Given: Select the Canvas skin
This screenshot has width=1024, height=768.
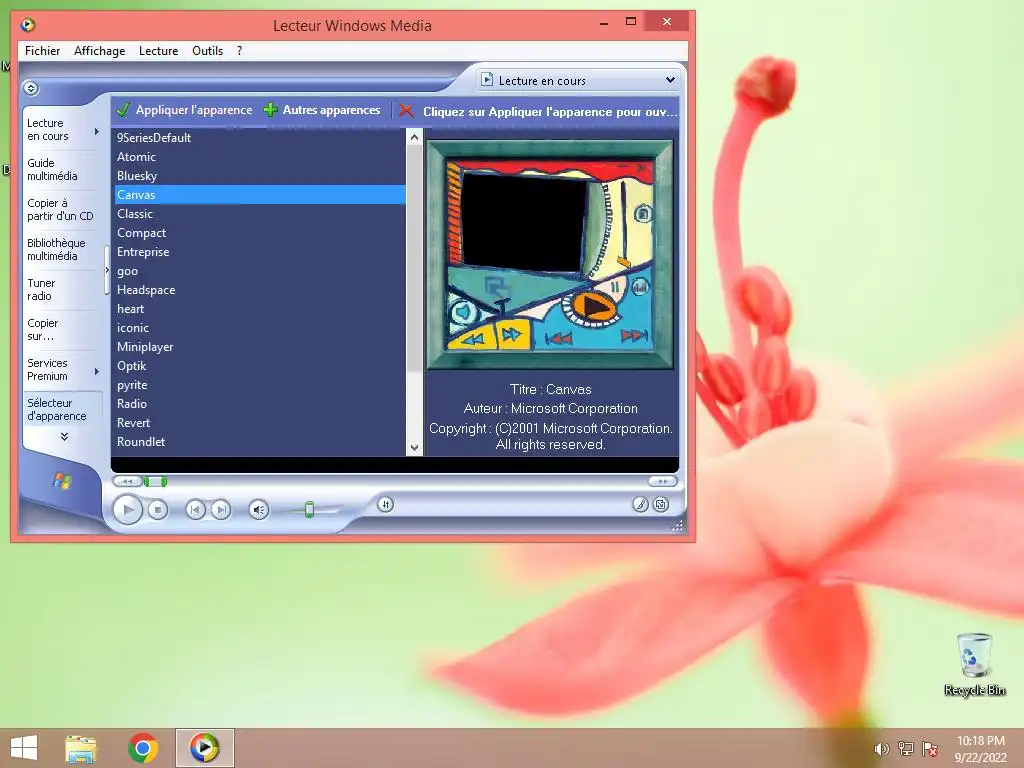Looking at the screenshot, I should pos(260,195).
